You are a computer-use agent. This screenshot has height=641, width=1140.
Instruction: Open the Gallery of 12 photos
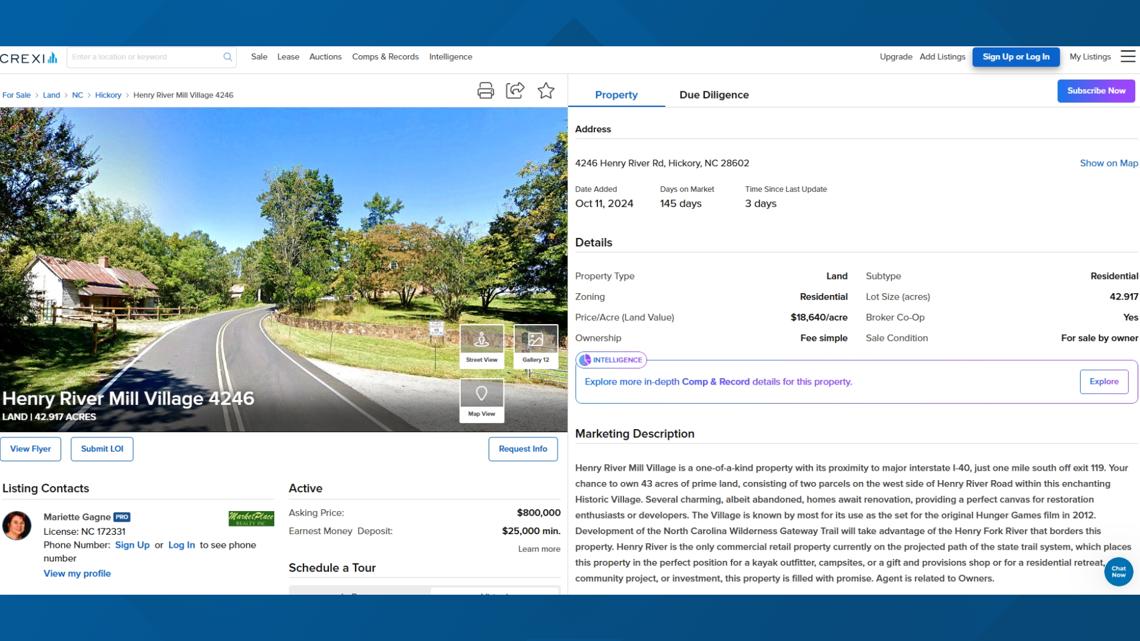coord(537,347)
